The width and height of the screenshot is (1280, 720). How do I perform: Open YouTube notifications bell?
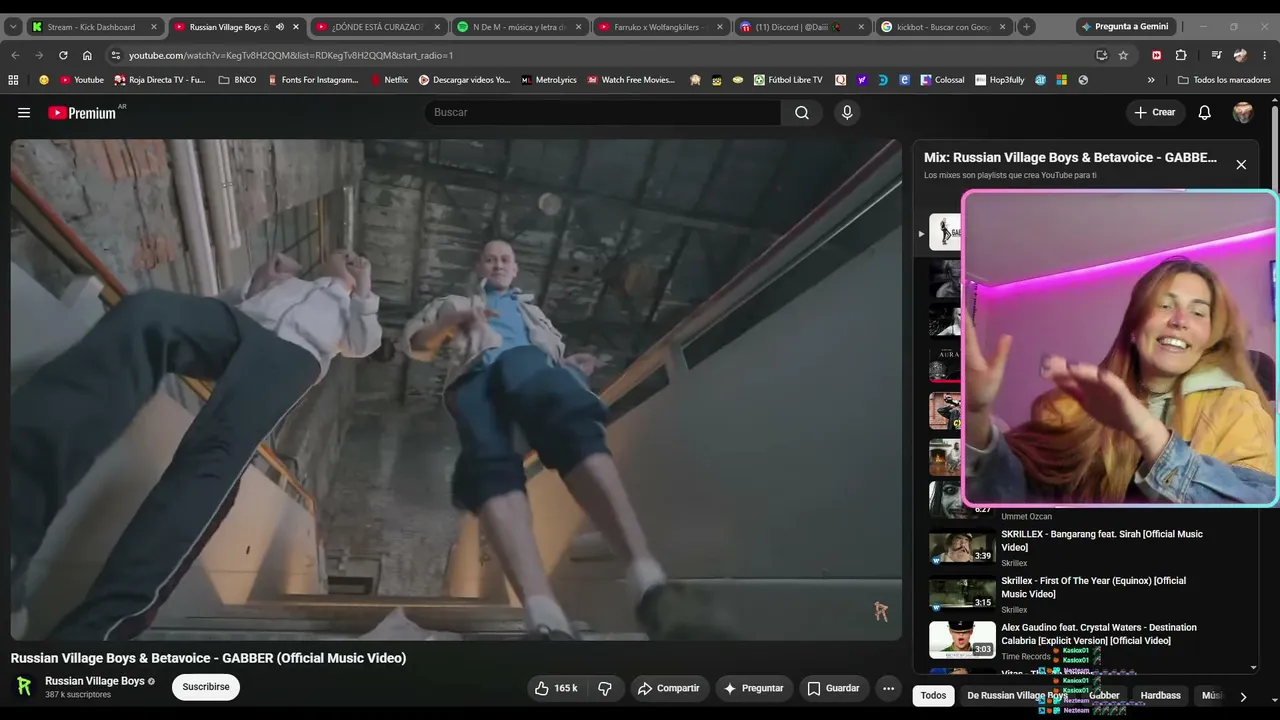point(1205,113)
